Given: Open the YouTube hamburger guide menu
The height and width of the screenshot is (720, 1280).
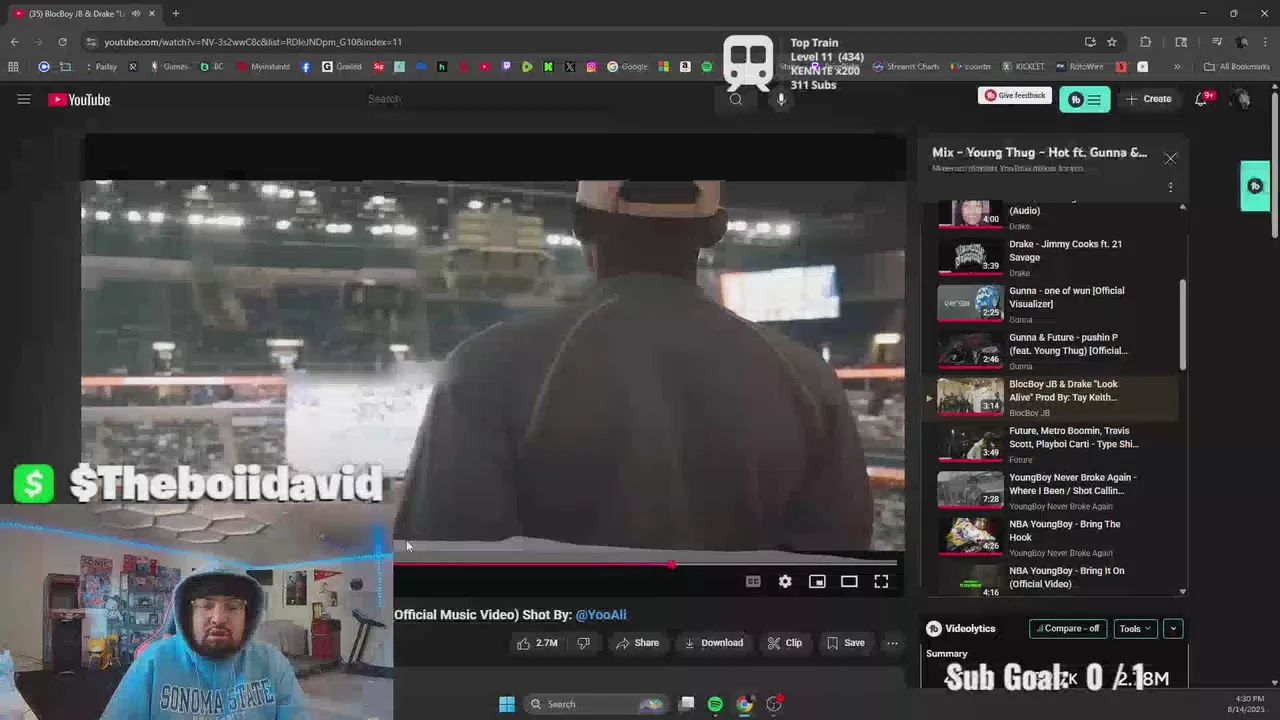Looking at the screenshot, I should [24, 99].
